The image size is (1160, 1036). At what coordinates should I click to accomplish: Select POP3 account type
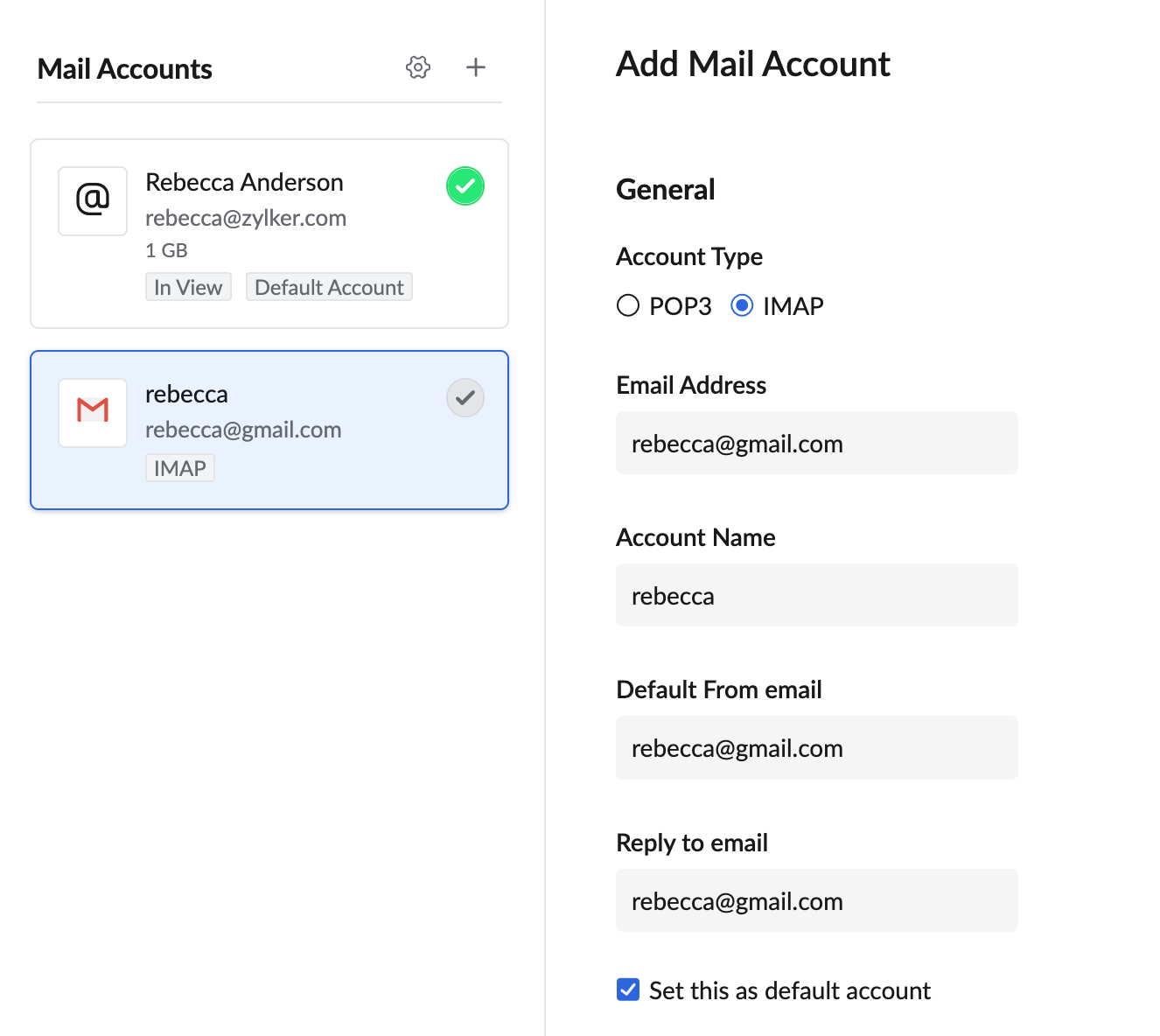[x=628, y=306]
